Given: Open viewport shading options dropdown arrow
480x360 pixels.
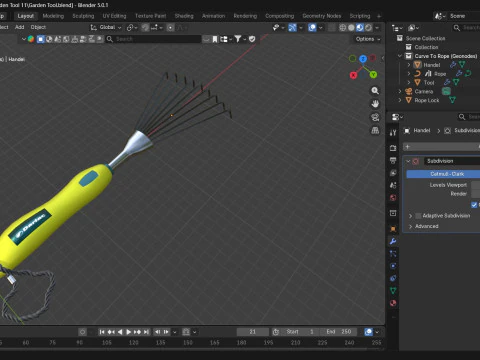Looking at the screenshot, I should tap(377, 28).
